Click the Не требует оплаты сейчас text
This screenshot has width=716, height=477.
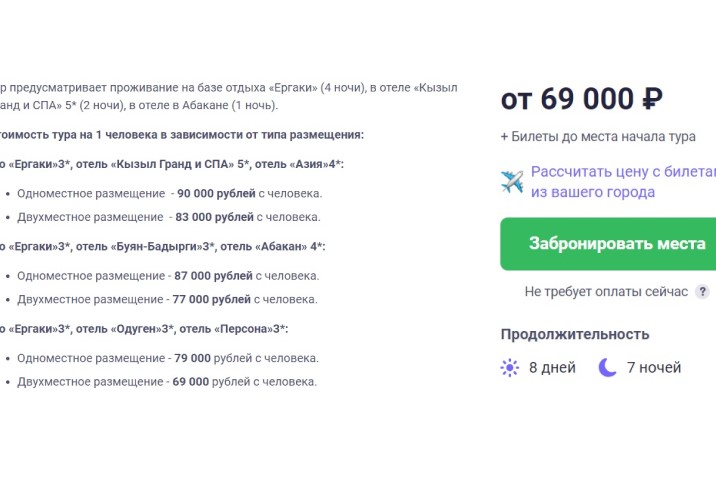pos(606,291)
